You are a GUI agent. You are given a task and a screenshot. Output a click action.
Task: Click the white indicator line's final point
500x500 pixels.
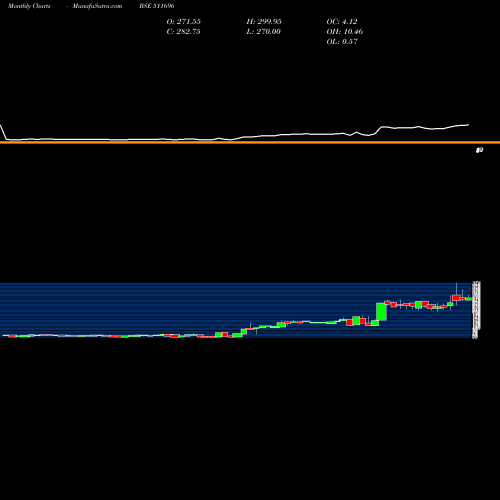coord(468,125)
